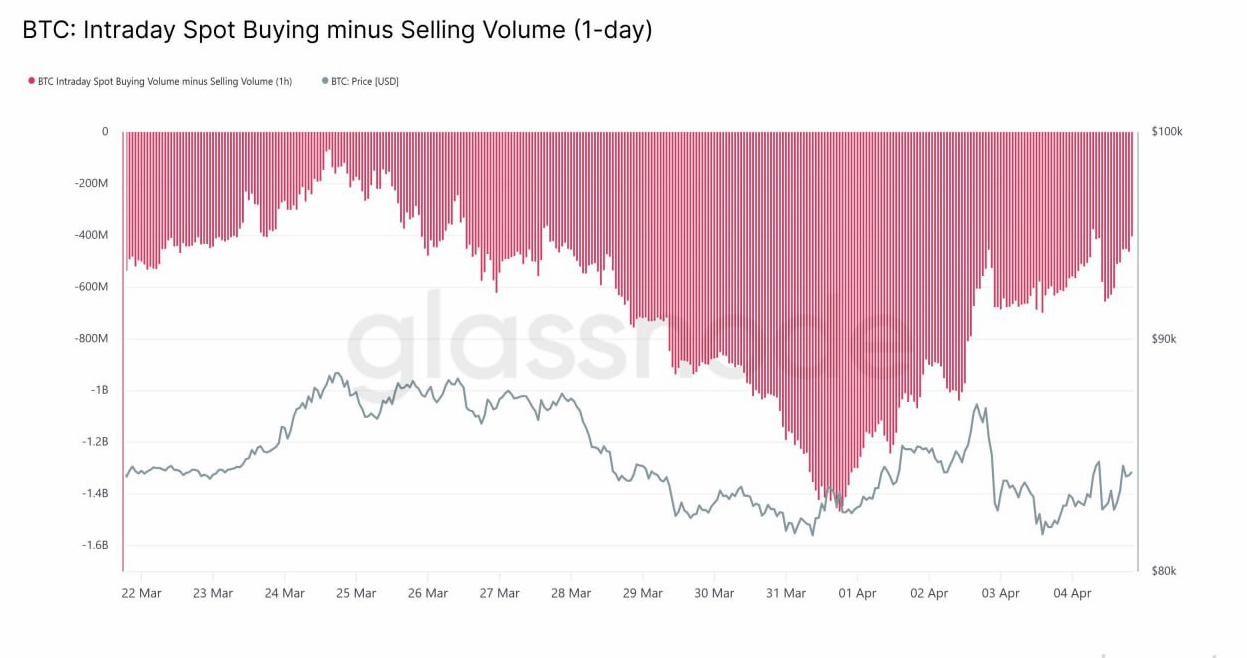Click the $80k price axis label
The width and height of the screenshot is (1247, 658).
coord(1165,571)
